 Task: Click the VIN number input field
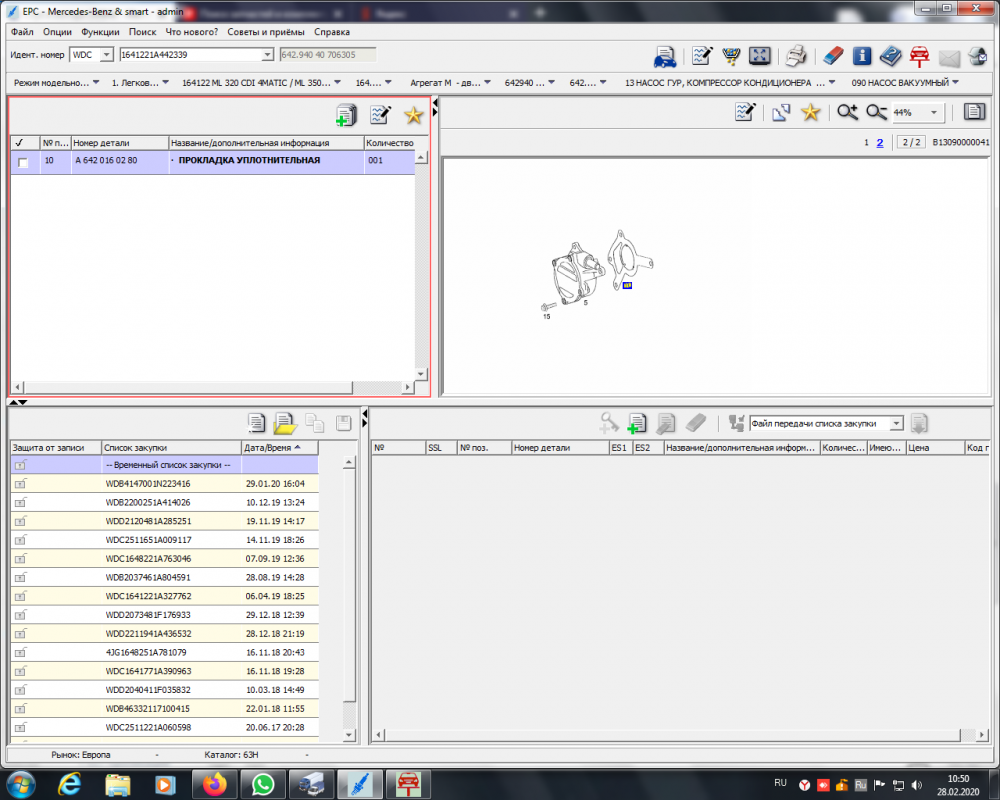(x=191, y=55)
